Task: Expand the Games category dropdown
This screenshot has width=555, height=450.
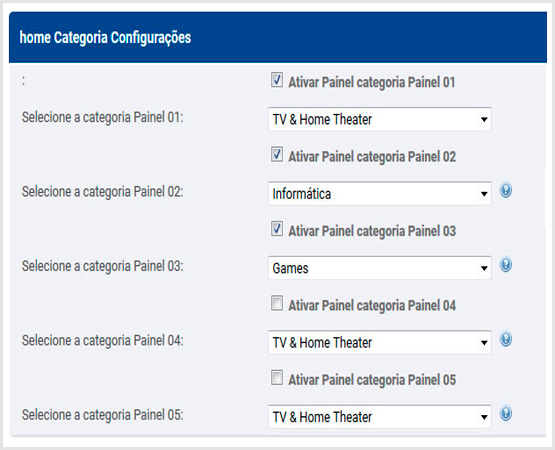Action: click(379, 268)
